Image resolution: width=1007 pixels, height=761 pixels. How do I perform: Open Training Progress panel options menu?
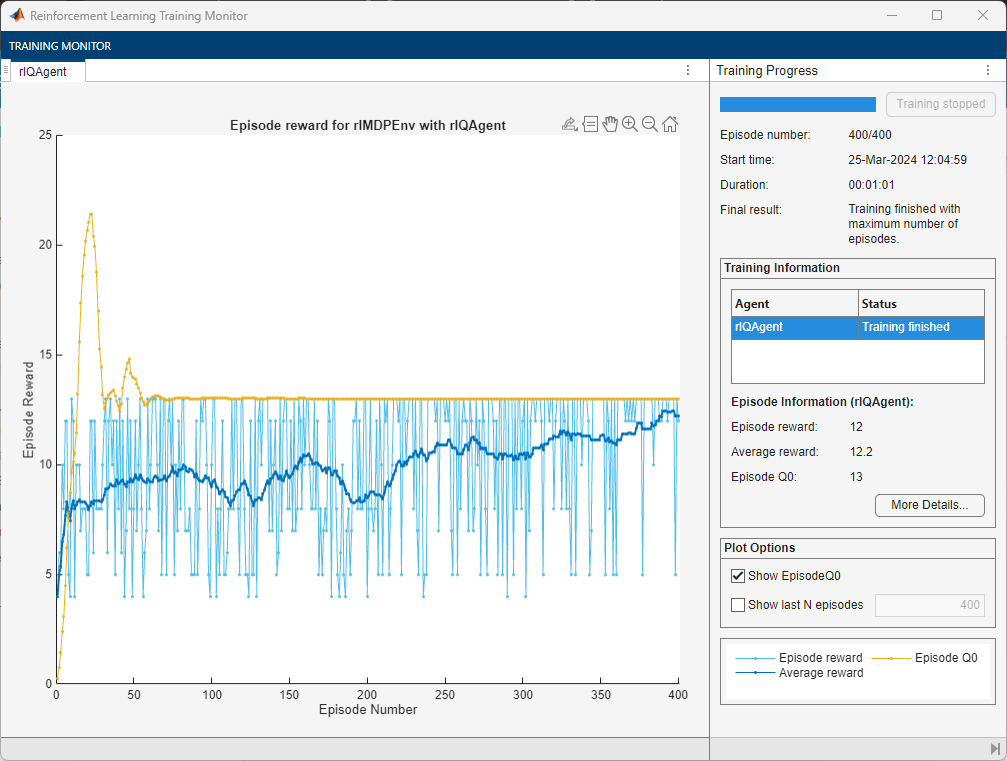point(987,71)
